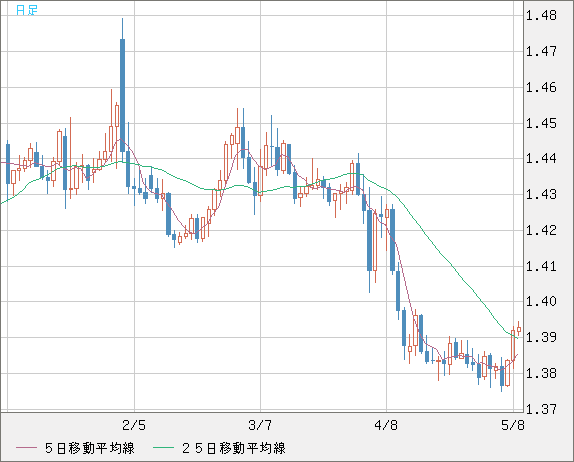
Task: Click the green 25-day average legend line
Action: [163, 448]
